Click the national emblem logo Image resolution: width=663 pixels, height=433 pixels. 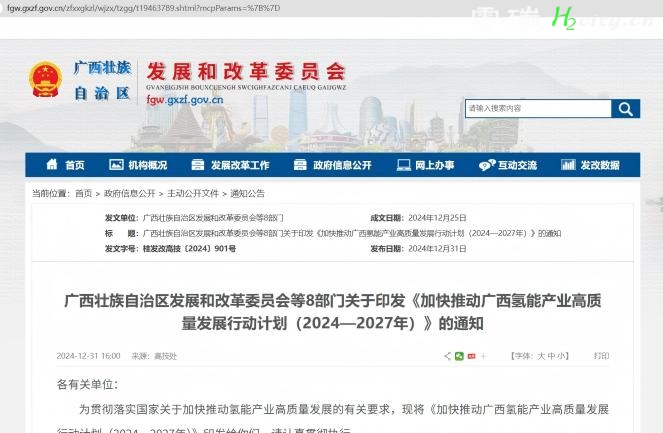(x=45, y=79)
